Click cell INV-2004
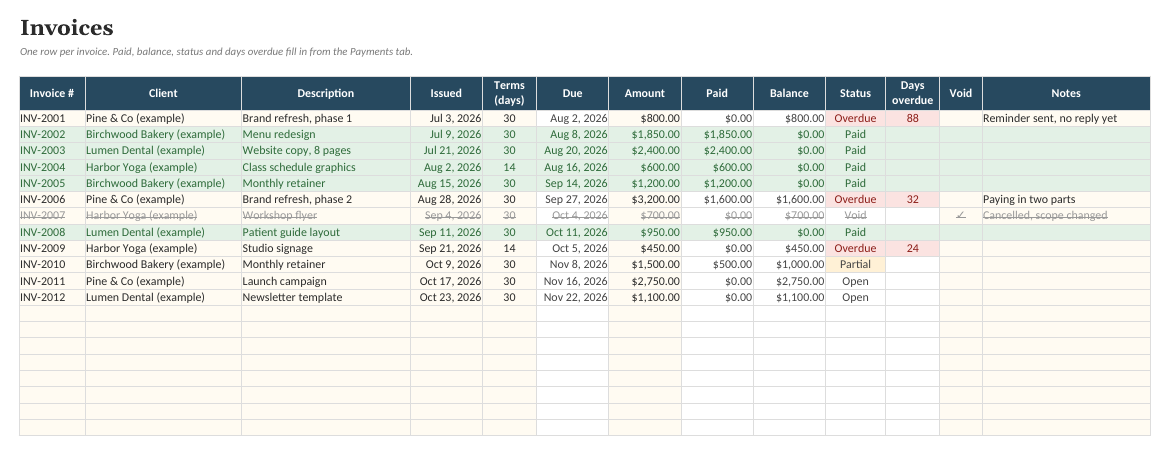Image resolution: width=1169 pixels, height=454 pixels. 52,167
